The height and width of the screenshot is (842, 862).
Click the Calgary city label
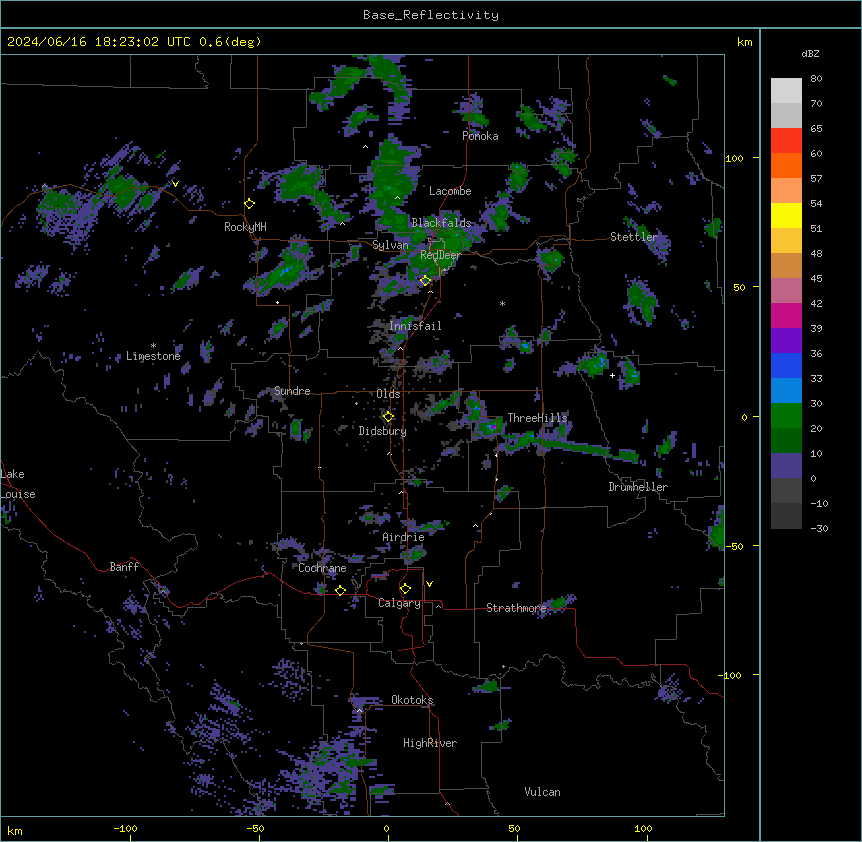pos(399,603)
